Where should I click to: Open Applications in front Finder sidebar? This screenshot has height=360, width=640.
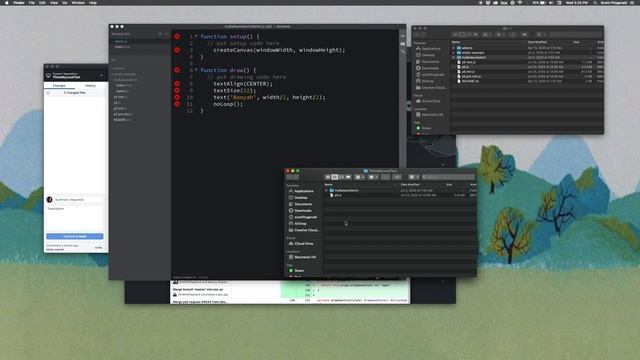tap(301, 191)
